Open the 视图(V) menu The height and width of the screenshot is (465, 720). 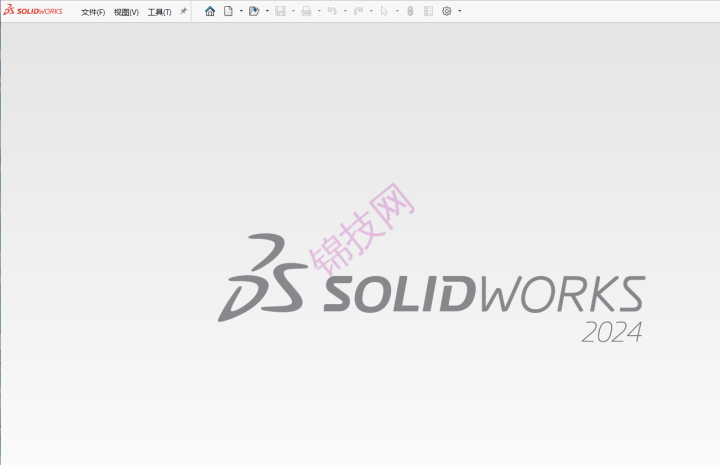[126, 12]
